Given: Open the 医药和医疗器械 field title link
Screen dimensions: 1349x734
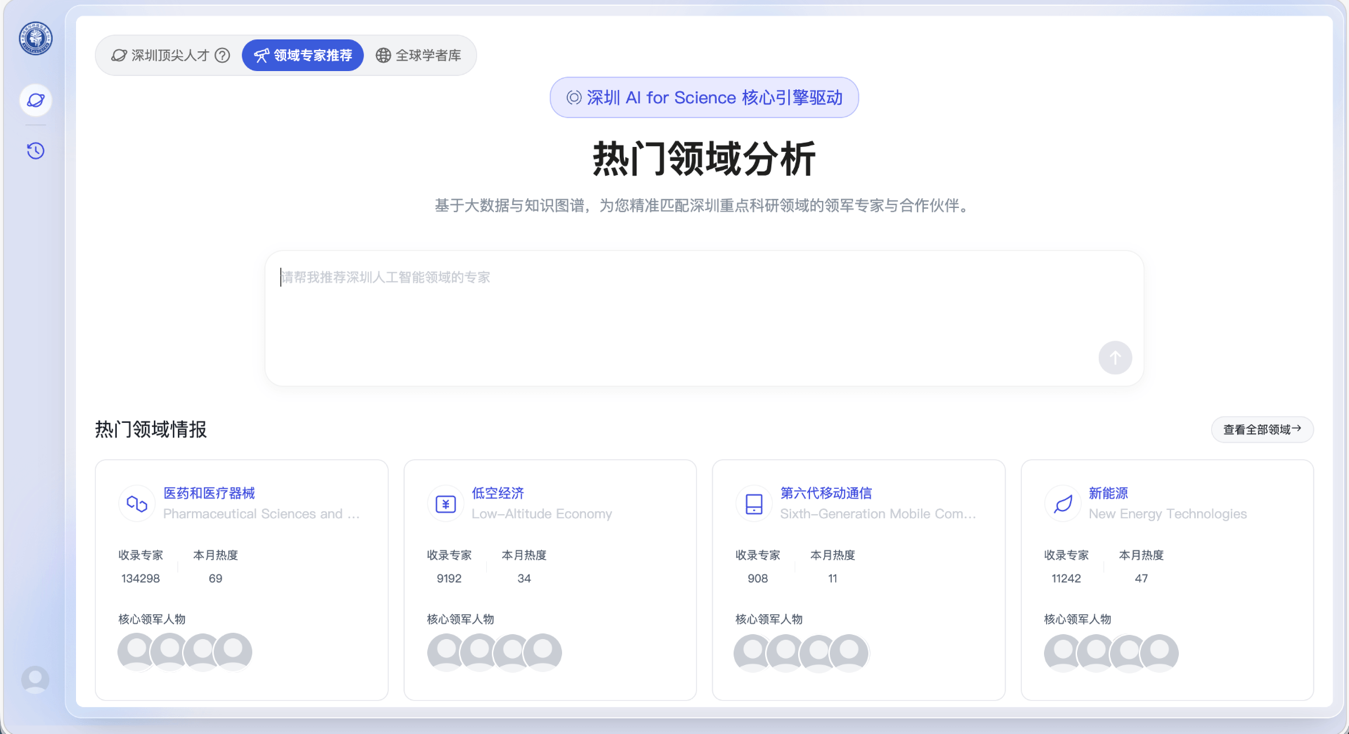Looking at the screenshot, I should (x=209, y=493).
